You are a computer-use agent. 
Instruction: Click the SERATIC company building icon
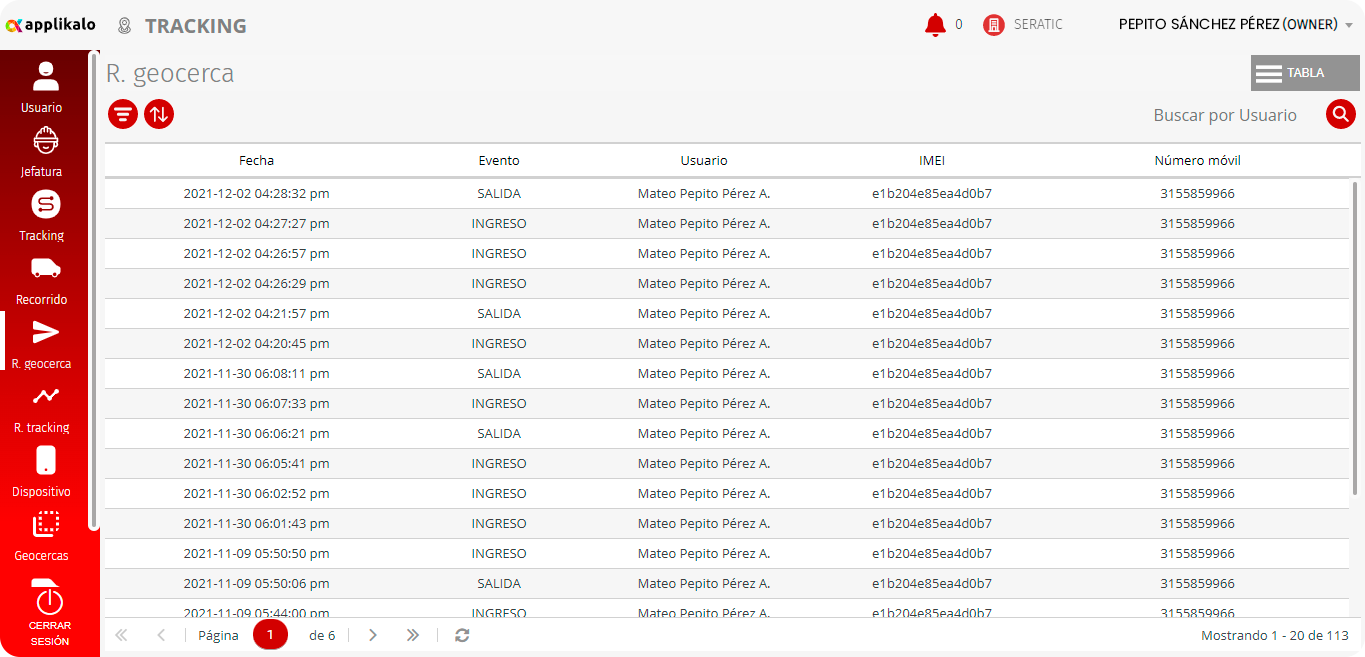[993, 25]
